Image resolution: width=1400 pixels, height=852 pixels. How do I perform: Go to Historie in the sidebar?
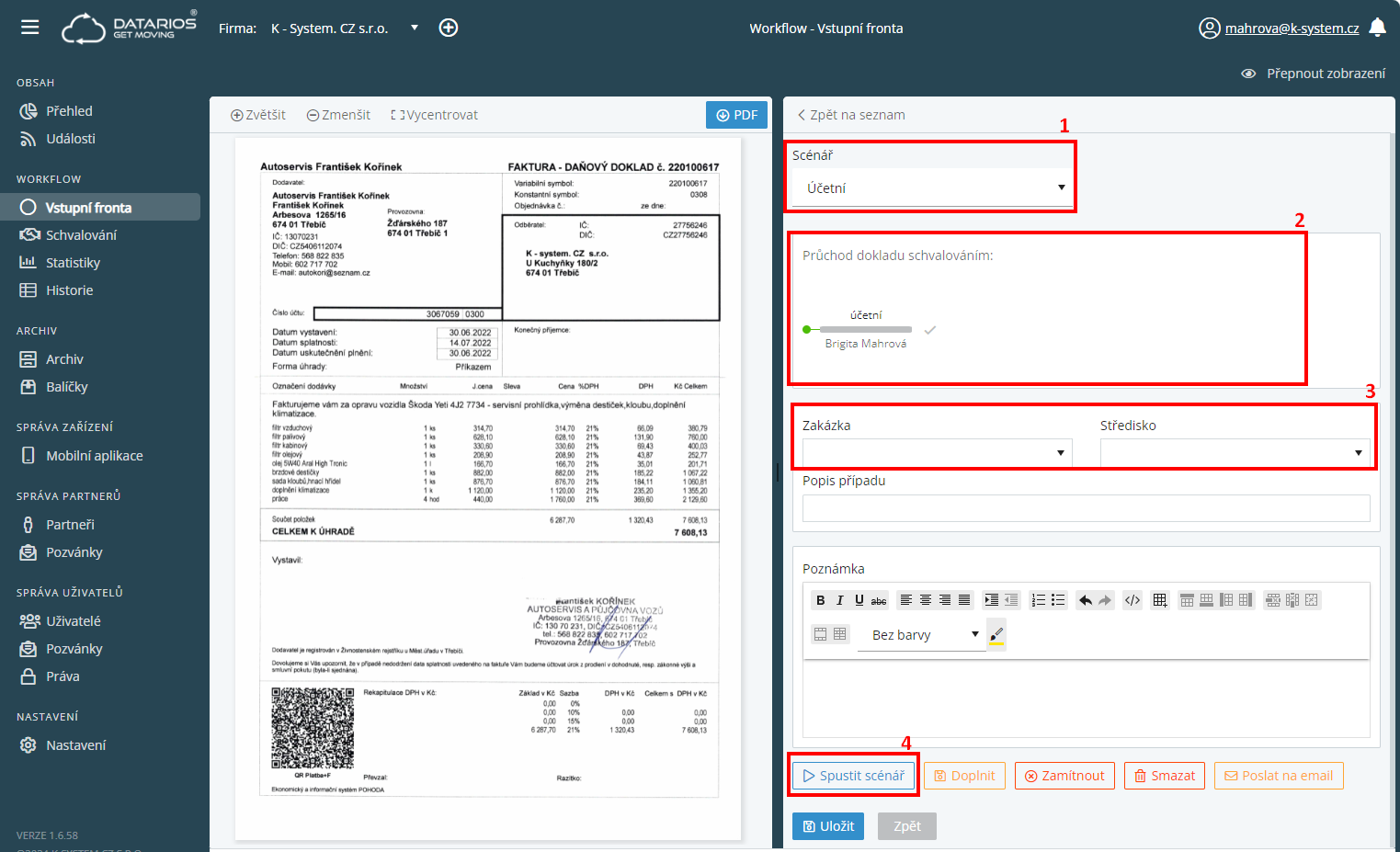click(x=69, y=290)
